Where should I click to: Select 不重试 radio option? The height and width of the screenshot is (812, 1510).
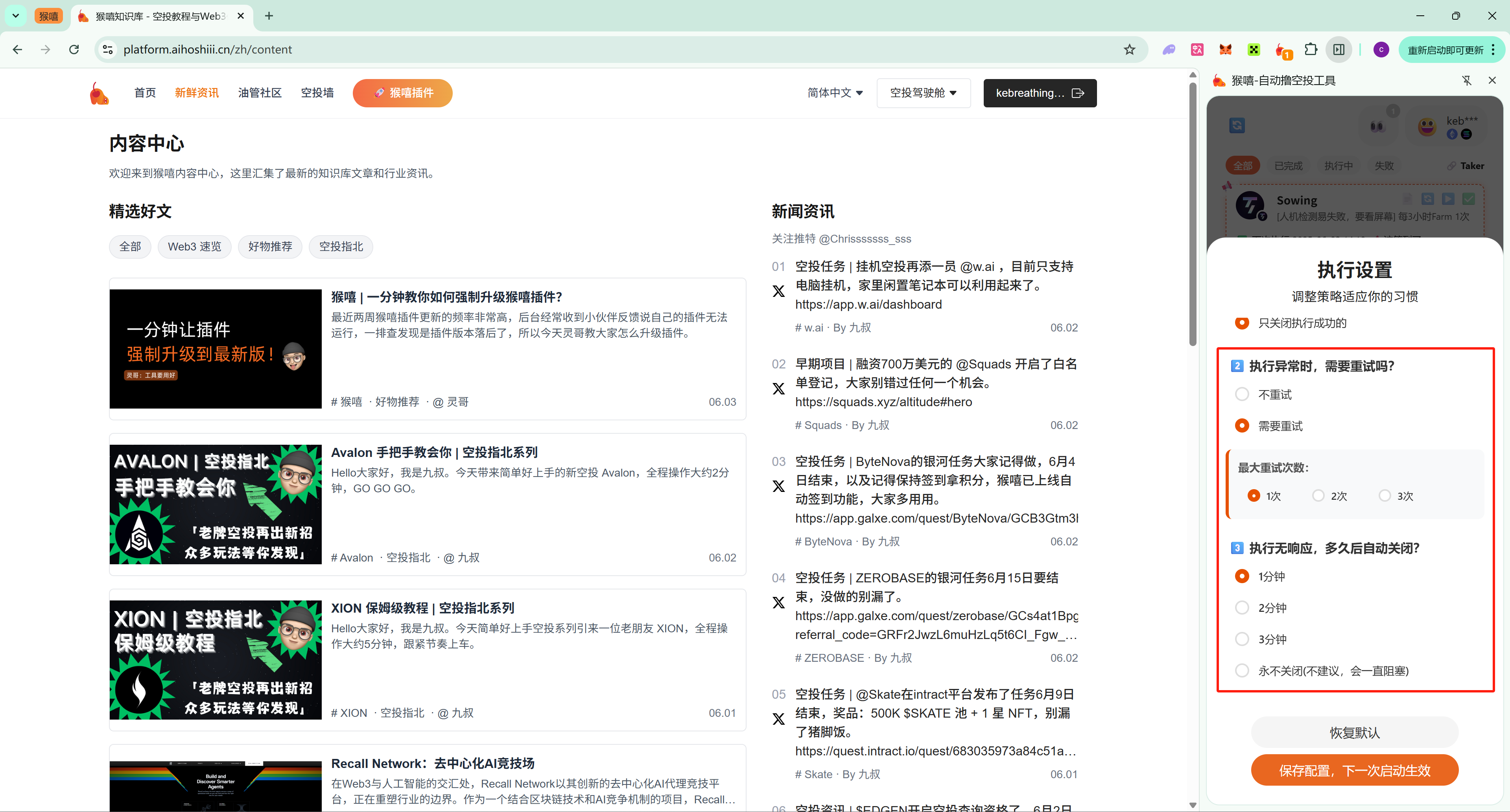pos(1241,394)
